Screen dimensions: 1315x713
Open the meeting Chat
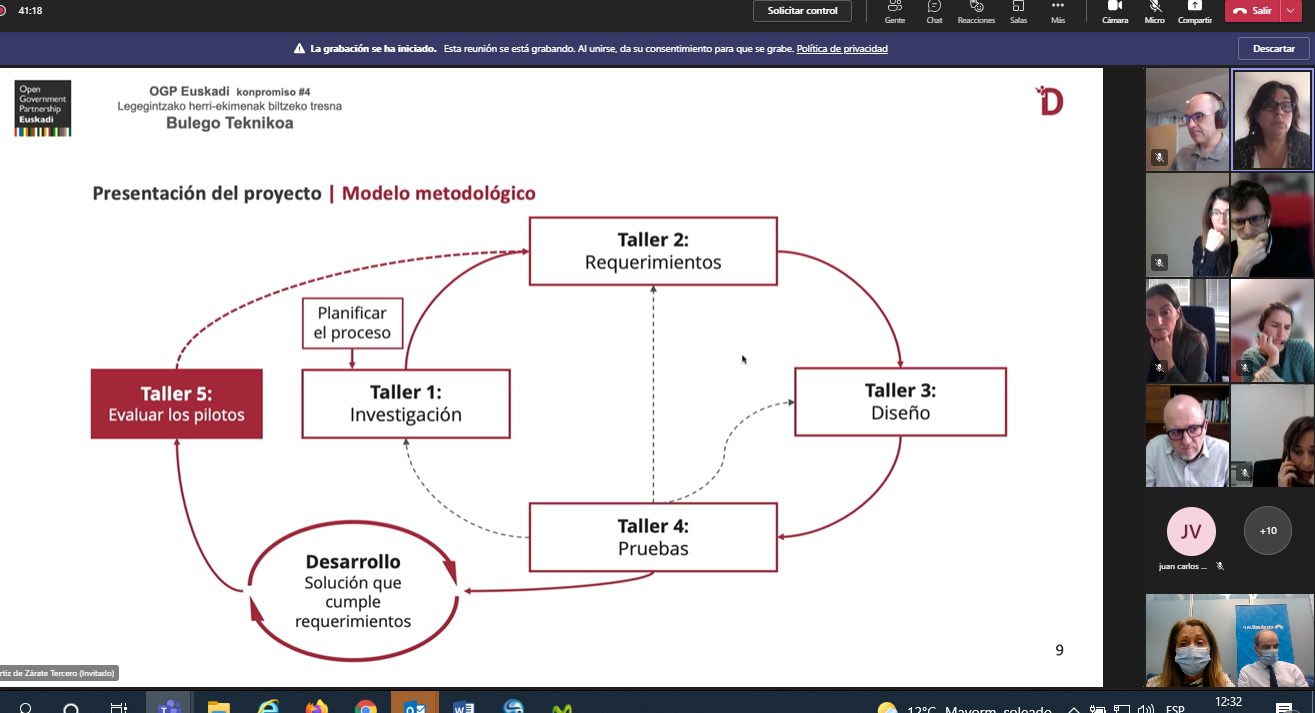click(x=934, y=10)
